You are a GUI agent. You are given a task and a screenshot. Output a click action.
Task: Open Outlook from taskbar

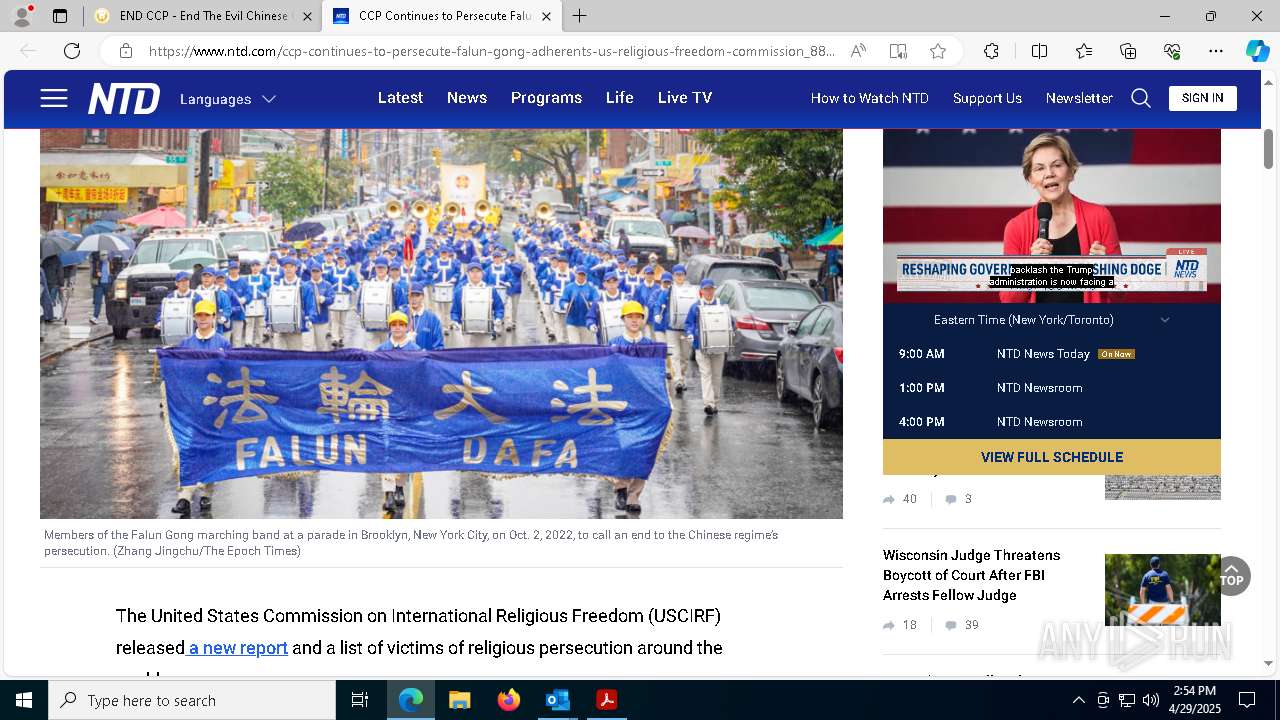[x=557, y=700]
